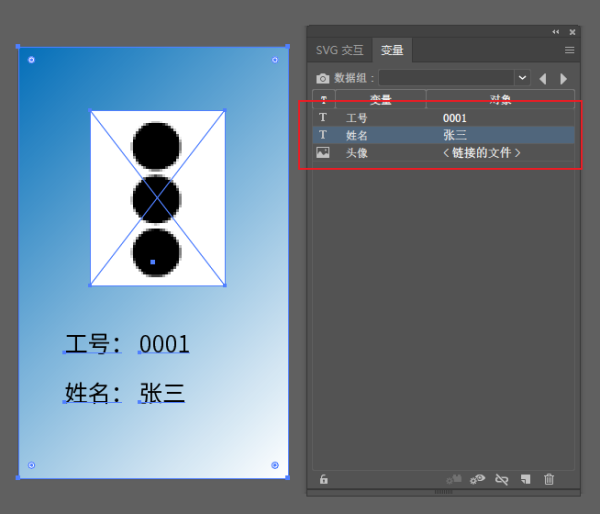Go to the next data set arrow
This screenshot has height=514, width=600.
click(x=563, y=79)
